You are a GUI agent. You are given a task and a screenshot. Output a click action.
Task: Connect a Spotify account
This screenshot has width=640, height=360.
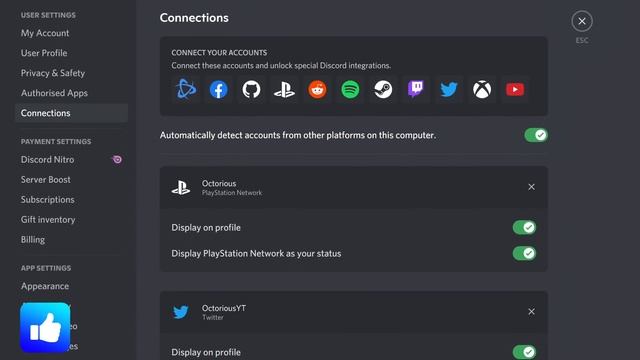(350, 89)
